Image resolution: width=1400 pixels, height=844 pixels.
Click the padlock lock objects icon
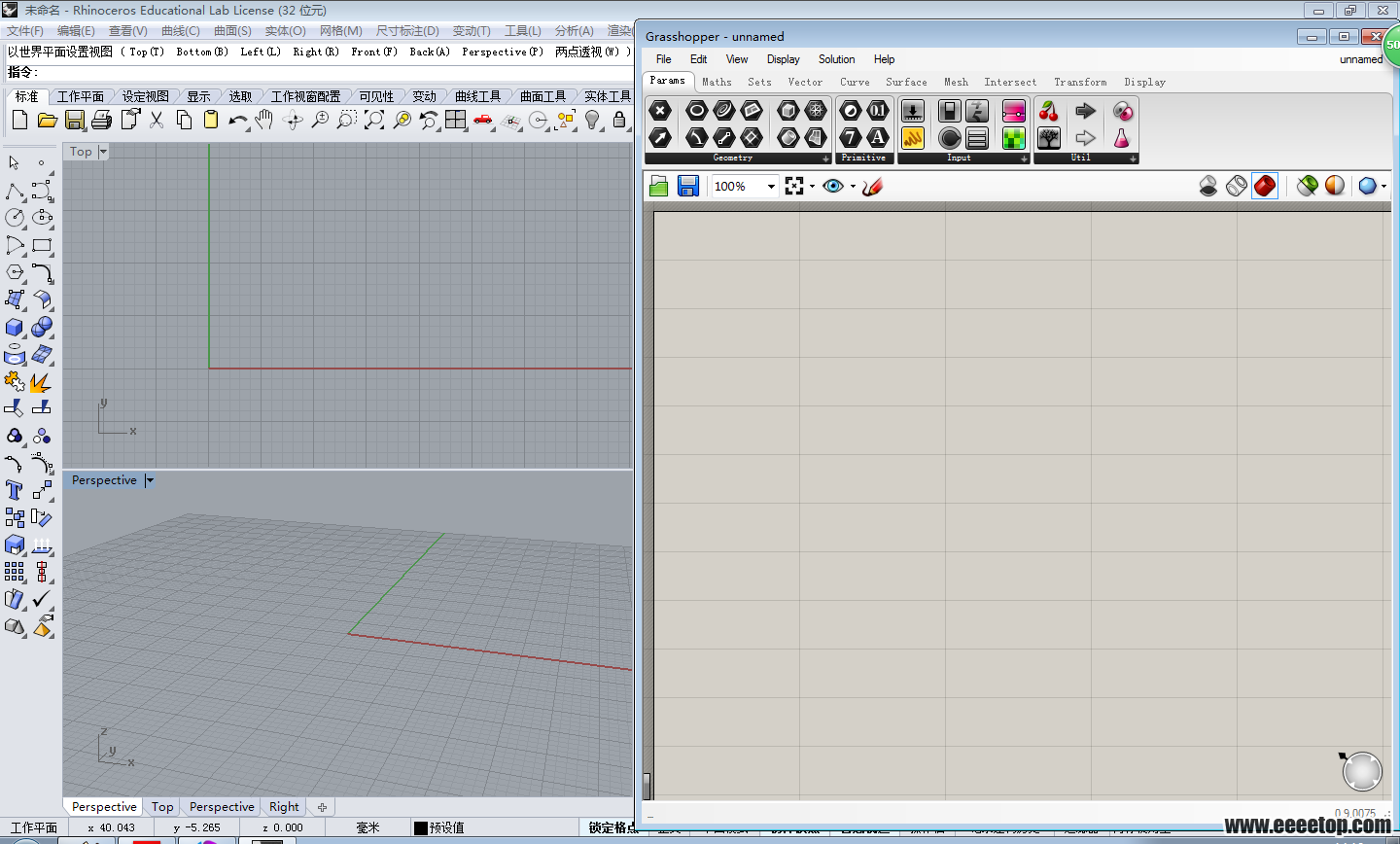[x=619, y=120]
